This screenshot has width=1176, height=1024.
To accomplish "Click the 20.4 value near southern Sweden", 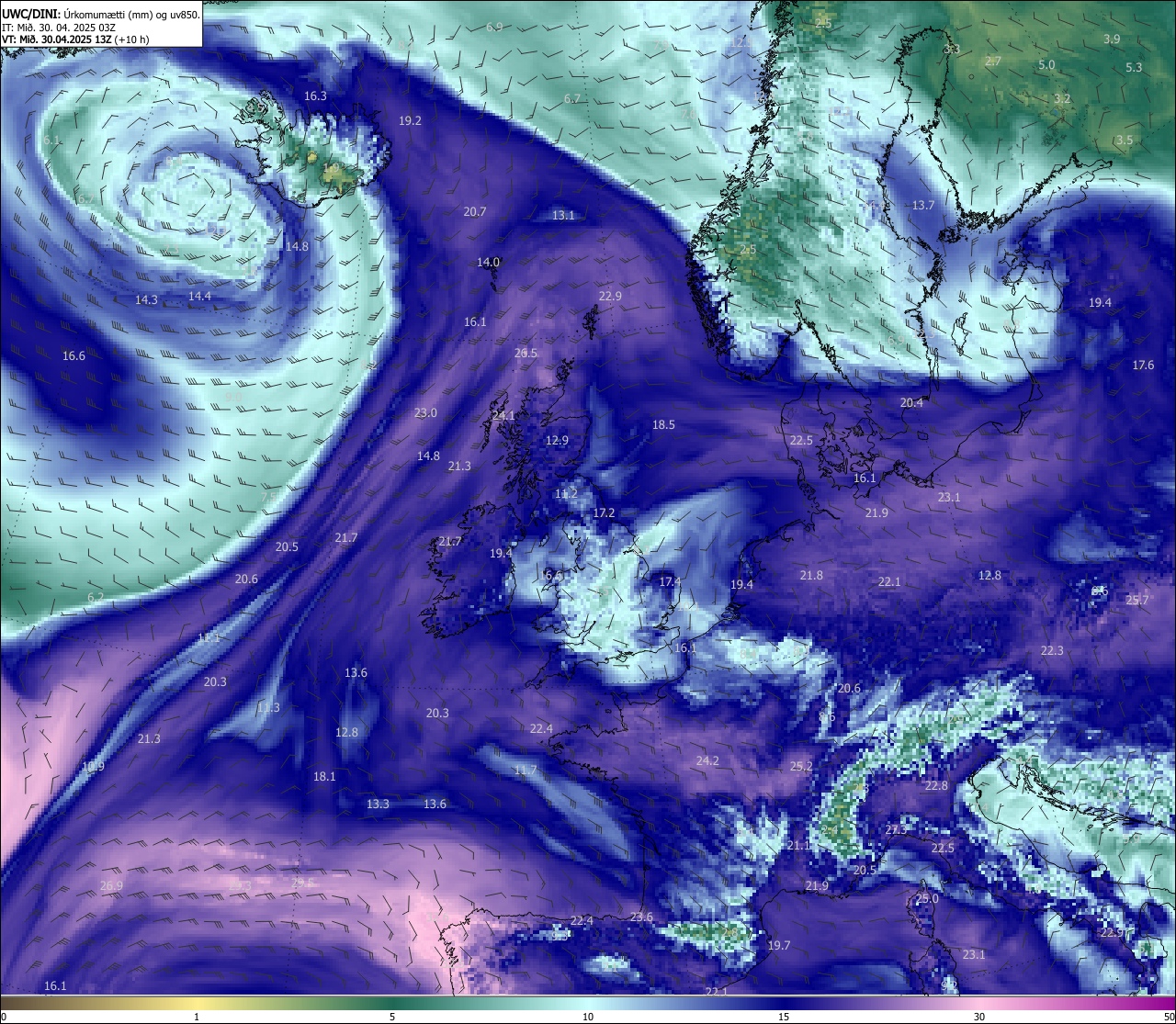I will tap(911, 402).
